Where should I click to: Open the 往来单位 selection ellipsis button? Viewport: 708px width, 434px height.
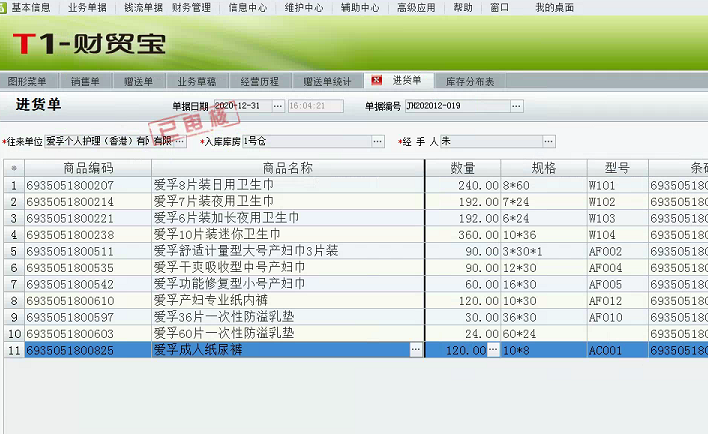(x=180, y=141)
